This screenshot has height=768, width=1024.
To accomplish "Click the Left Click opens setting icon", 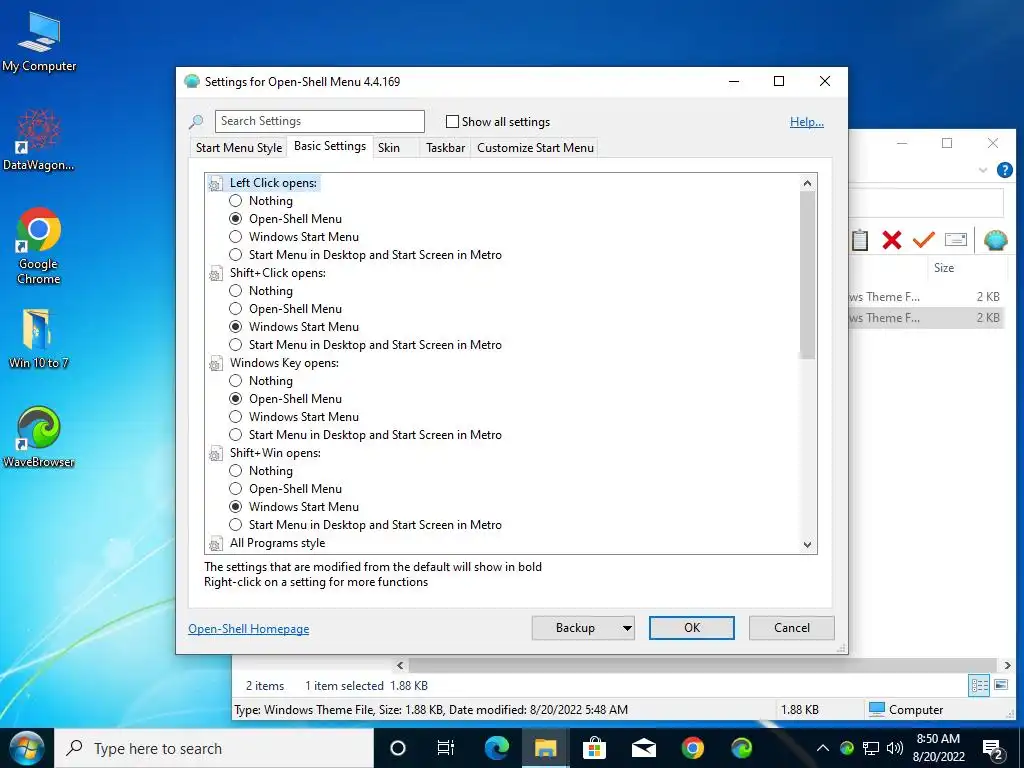I will click(x=216, y=184).
